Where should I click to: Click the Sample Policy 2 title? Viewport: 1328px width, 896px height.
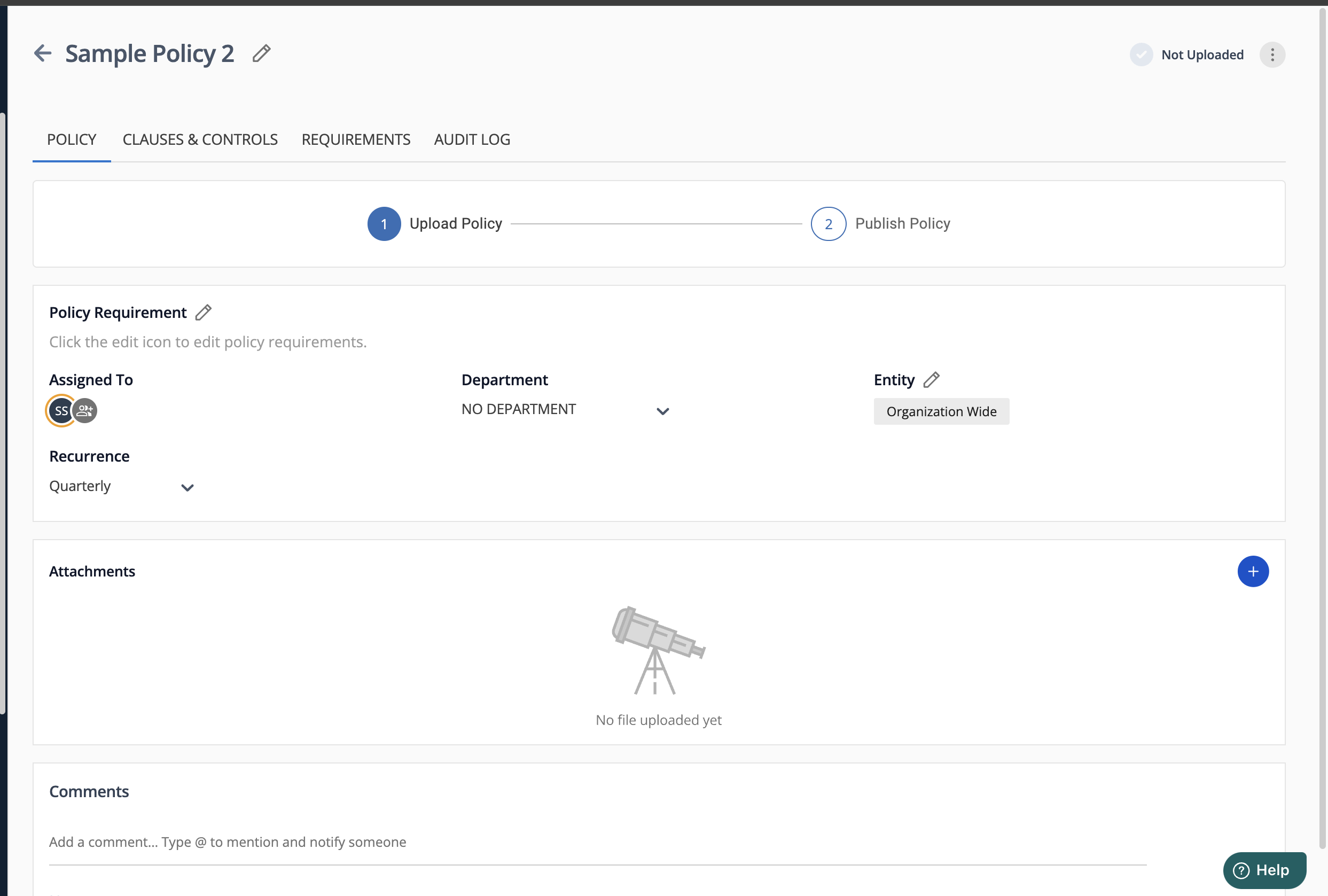(x=150, y=54)
